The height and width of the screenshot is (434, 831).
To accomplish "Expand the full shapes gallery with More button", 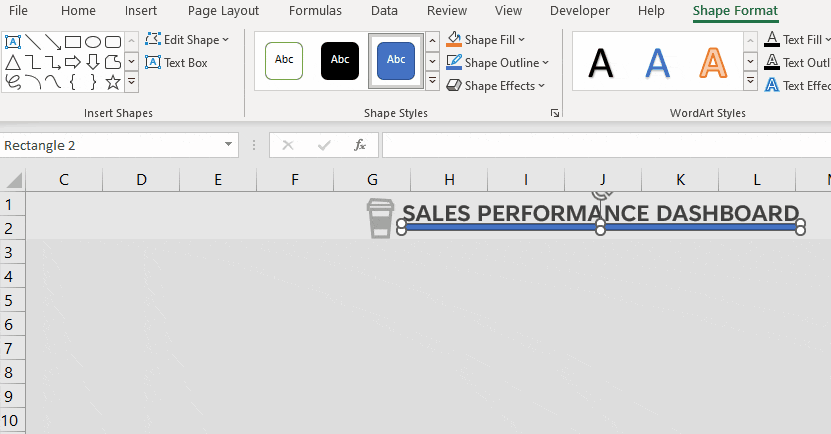I will [x=131, y=82].
